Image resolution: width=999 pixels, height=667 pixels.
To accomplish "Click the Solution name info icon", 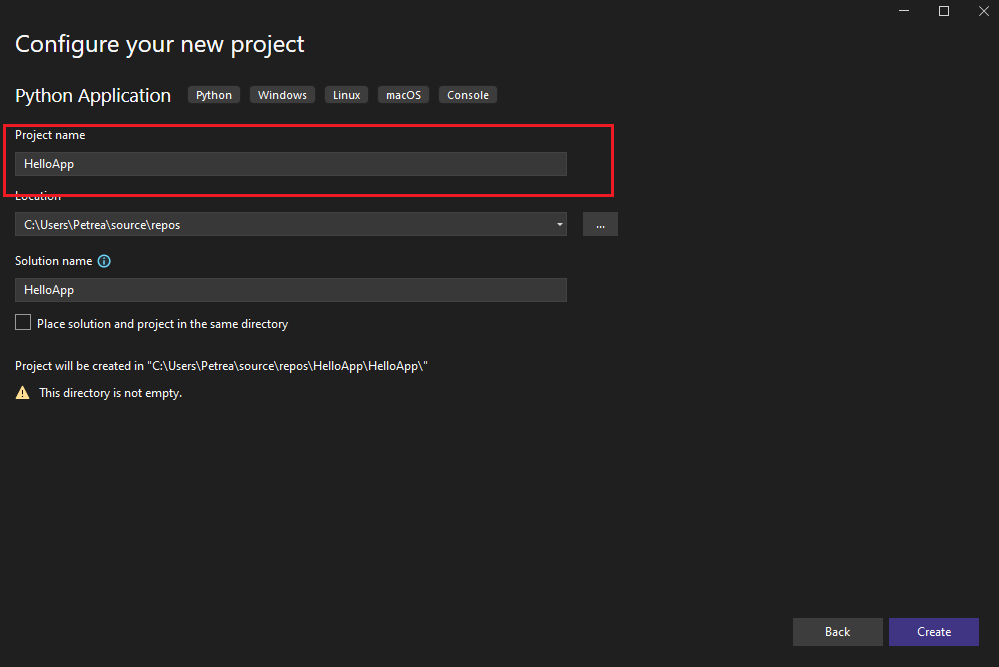I will click(x=104, y=261).
